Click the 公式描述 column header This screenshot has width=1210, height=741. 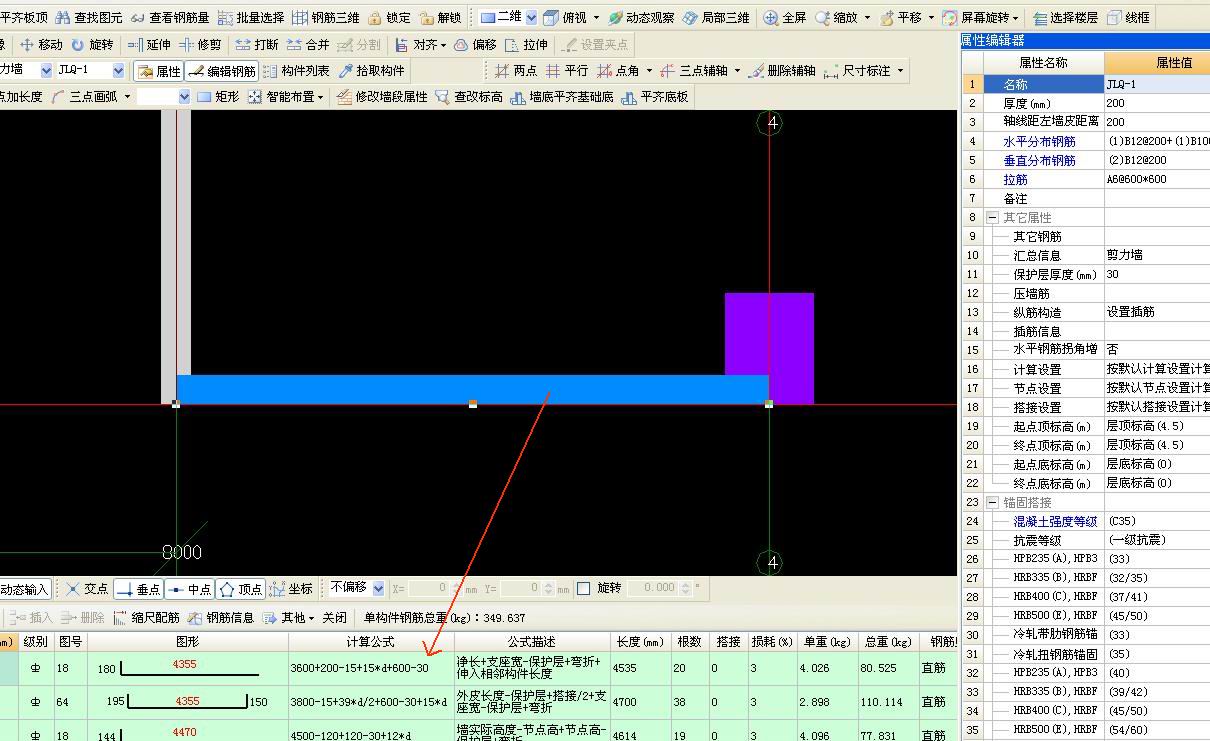tap(531, 642)
